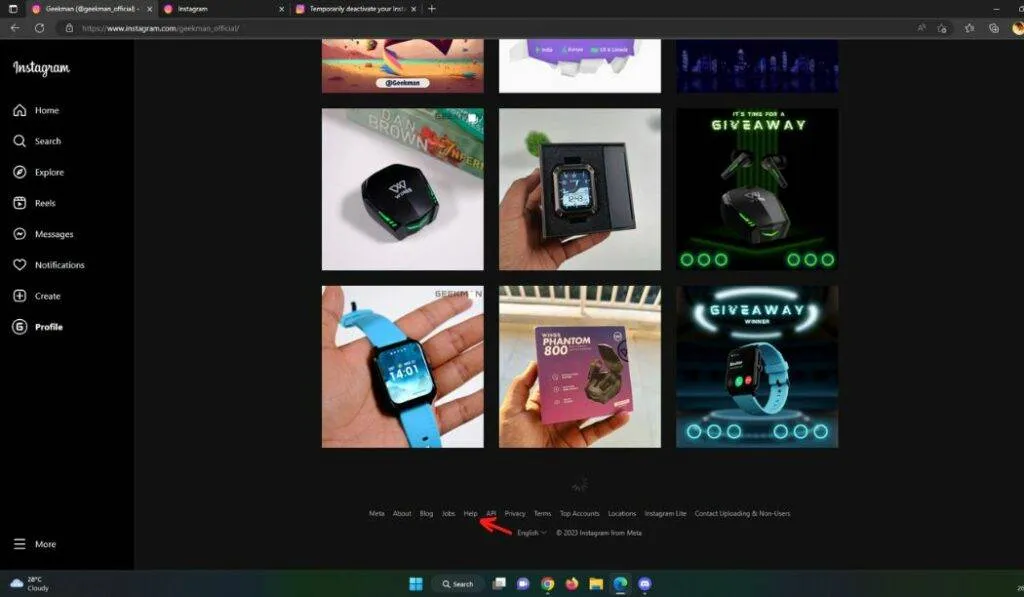The width and height of the screenshot is (1024, 597).
Task: Launch Firefox from the taskbar
Action: [572, 584]
